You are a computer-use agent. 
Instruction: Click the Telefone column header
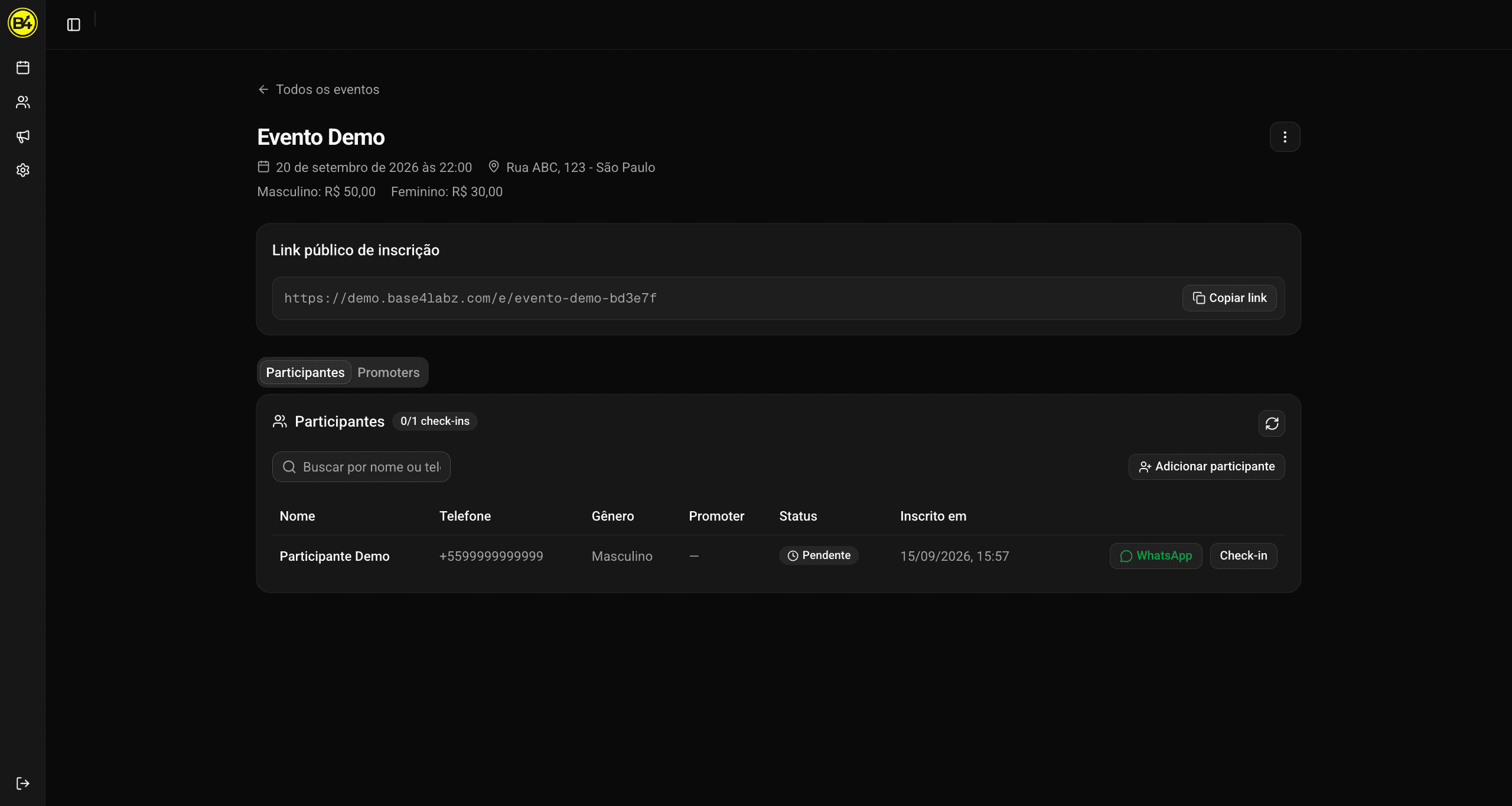click(465, 516)
